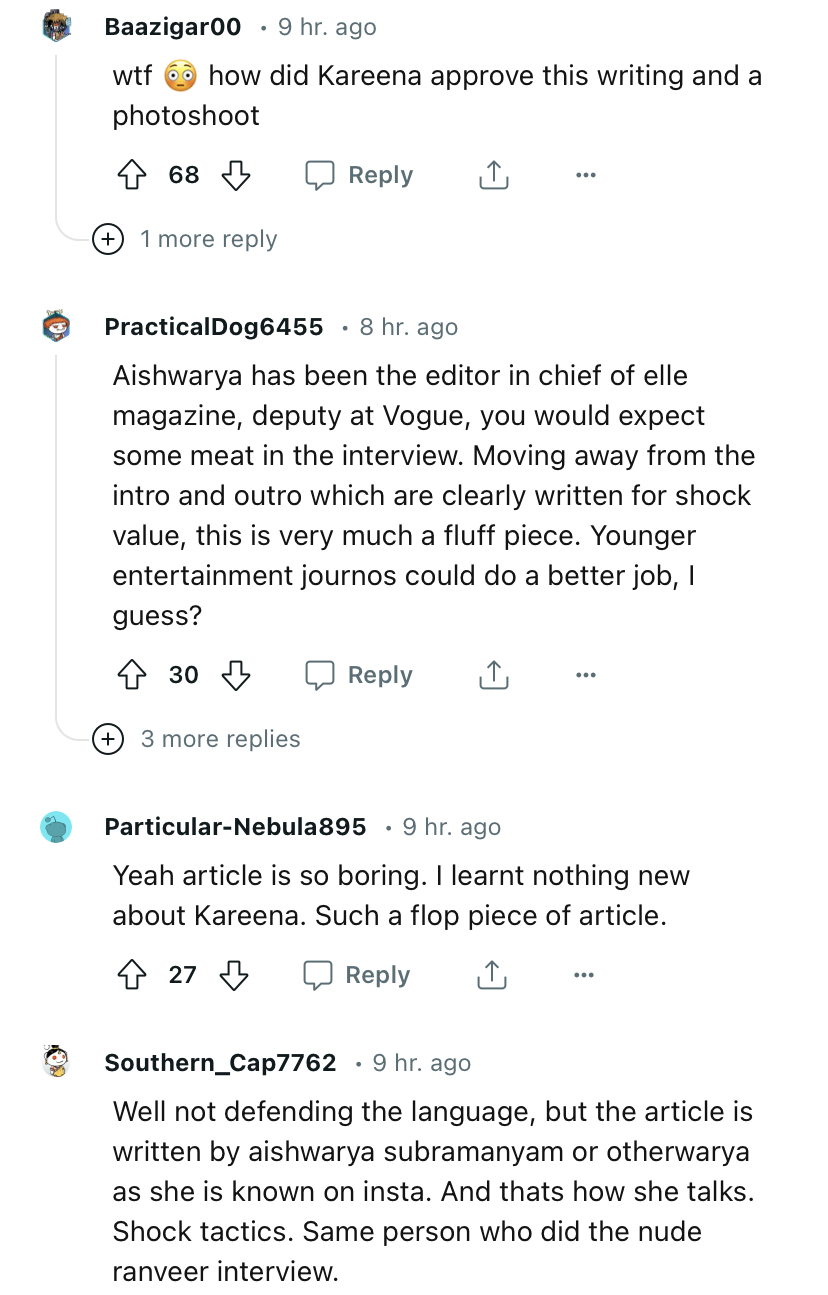
Task: Upvote Baazigar00's comment
Action: 131,176
